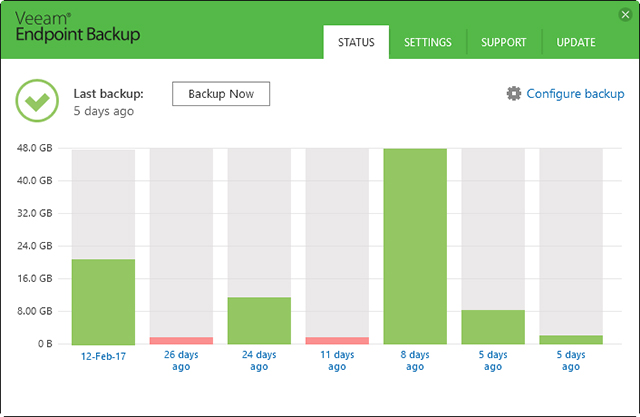Open the Configure backup link
The image size is (640, 417).
click(575, 93)
